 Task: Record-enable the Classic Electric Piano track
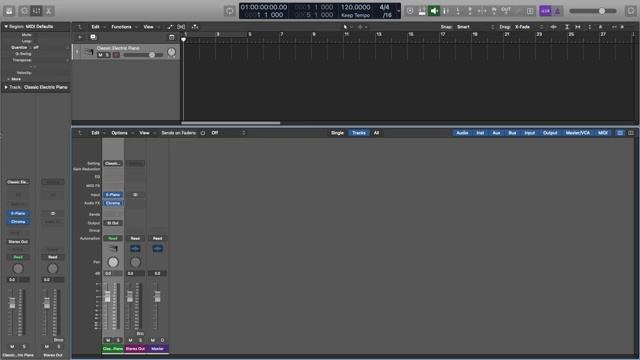(116, 55)
